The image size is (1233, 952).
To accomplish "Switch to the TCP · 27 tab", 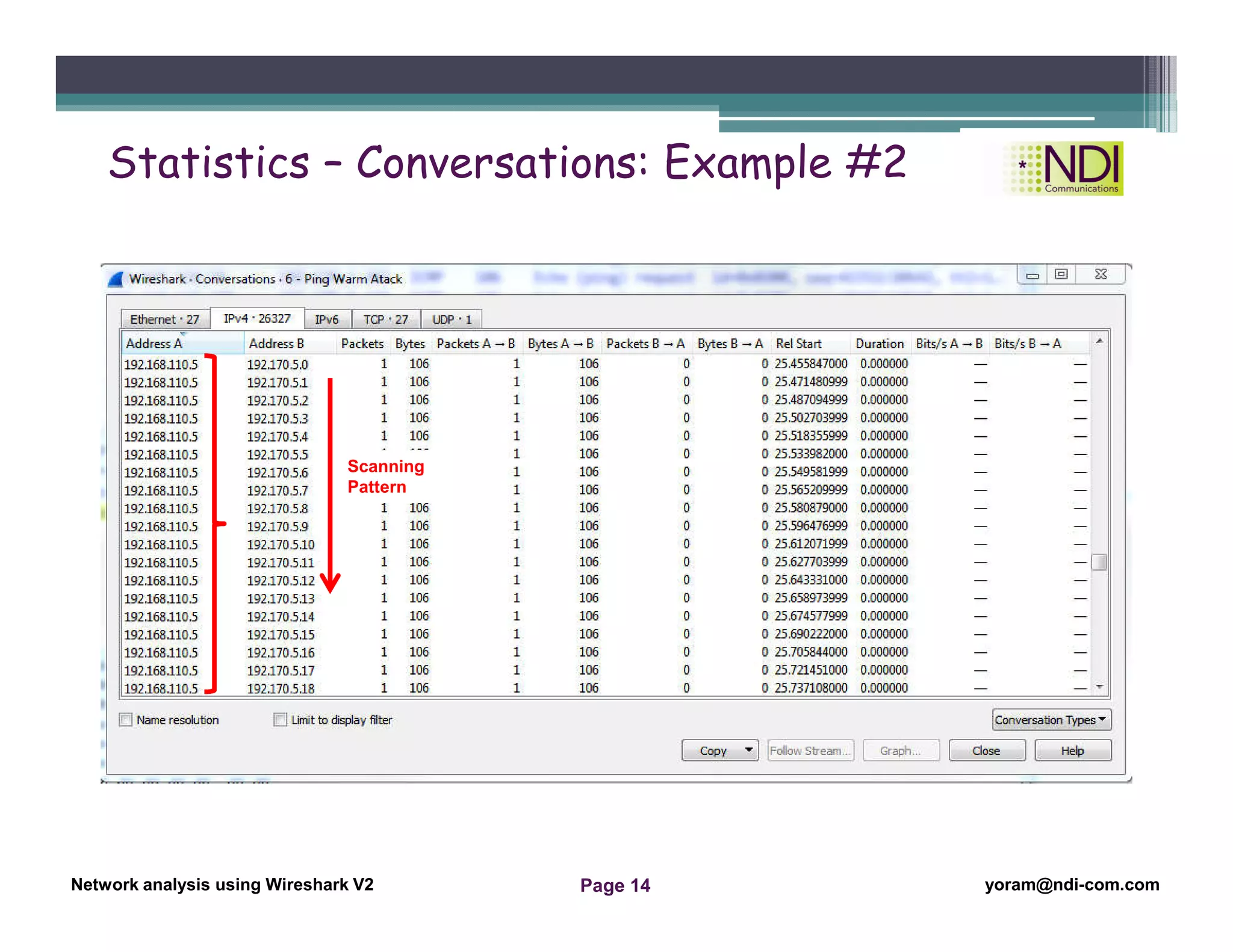I will point(386,320).
